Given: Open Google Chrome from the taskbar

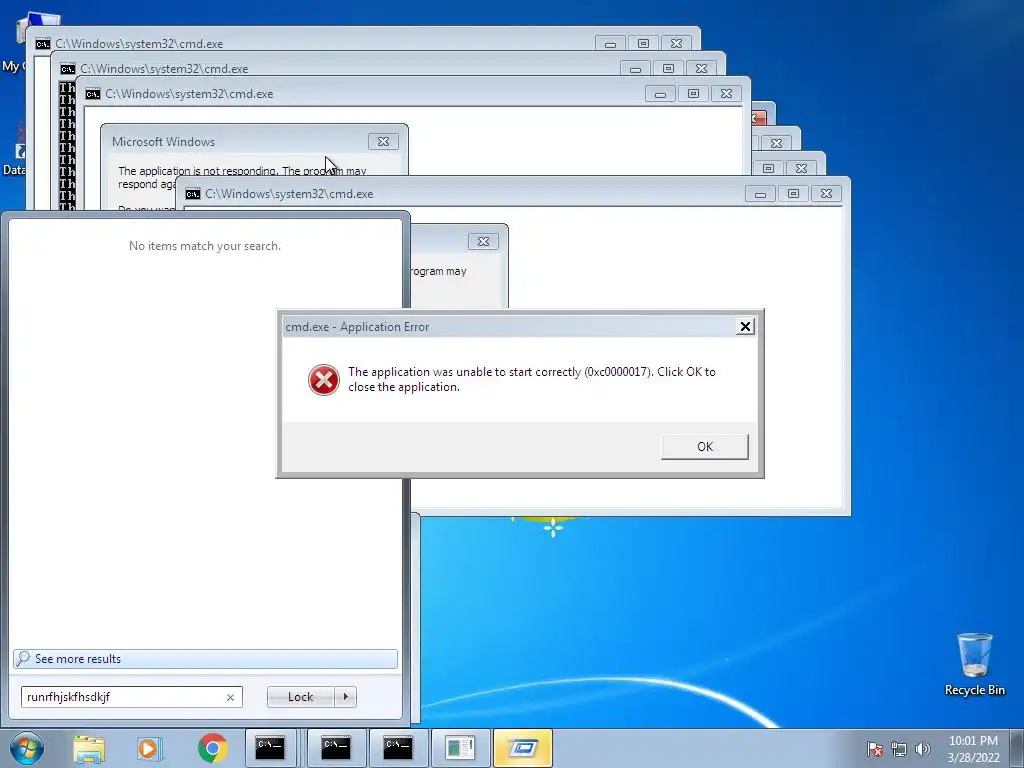Looking at the screenshot, I should pos(212,748).
